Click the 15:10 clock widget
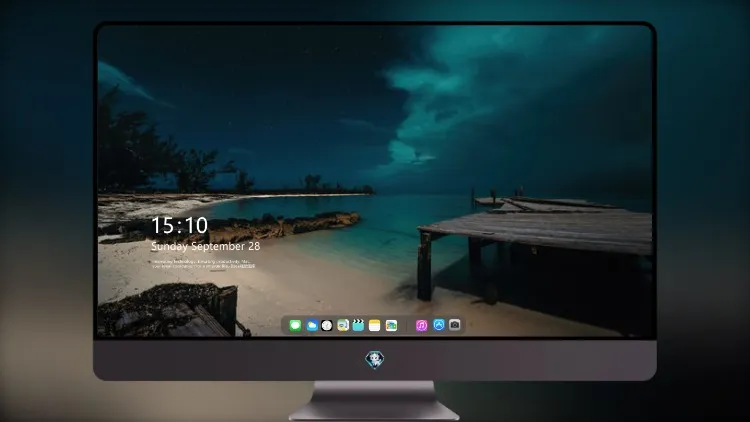 [179, 225]
